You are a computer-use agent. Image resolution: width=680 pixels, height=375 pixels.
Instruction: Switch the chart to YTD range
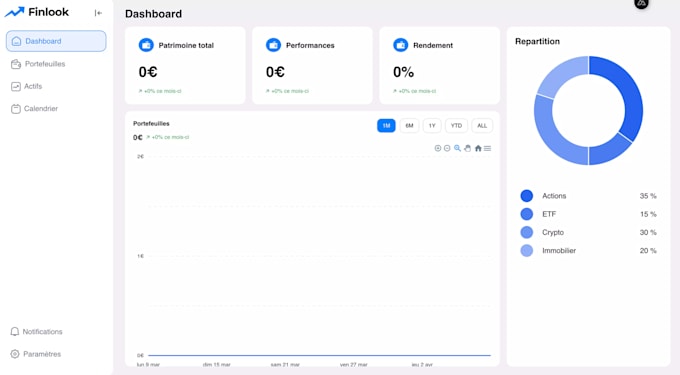[456, 126]
